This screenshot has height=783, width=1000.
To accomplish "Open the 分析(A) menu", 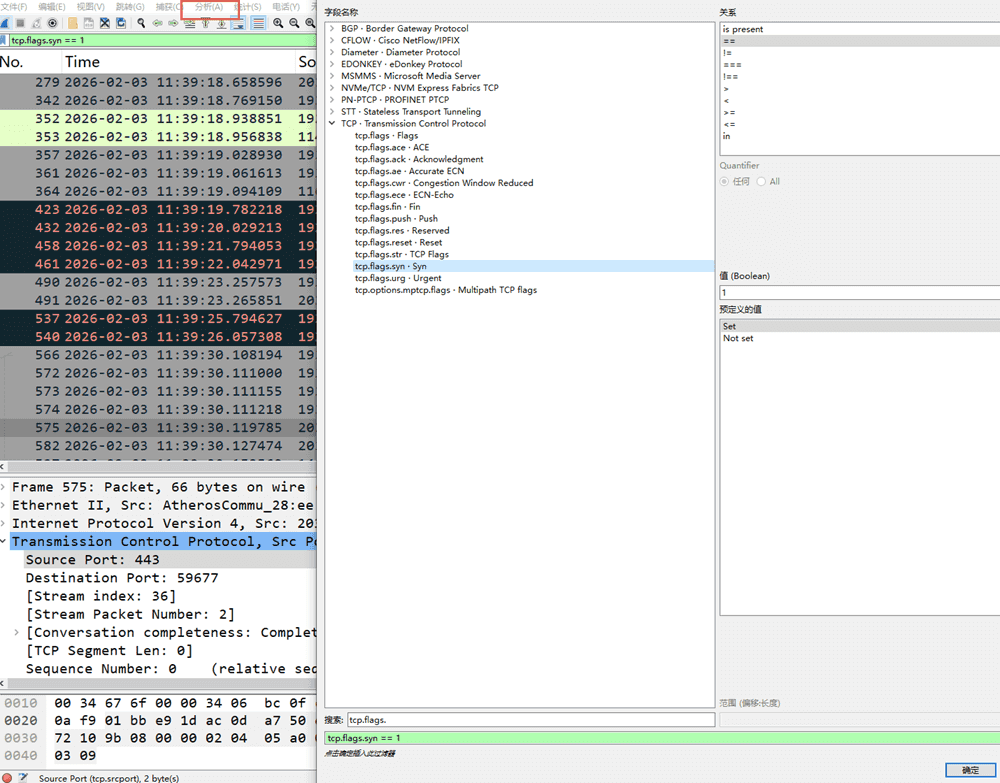I will coord(209,7).
